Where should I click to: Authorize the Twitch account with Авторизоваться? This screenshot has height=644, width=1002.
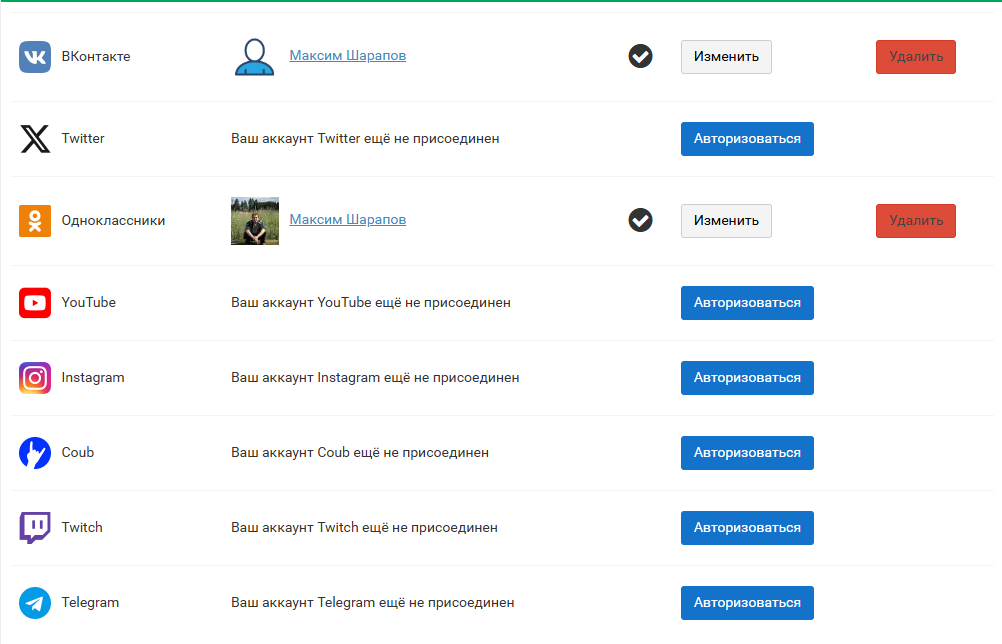(747, 528)
